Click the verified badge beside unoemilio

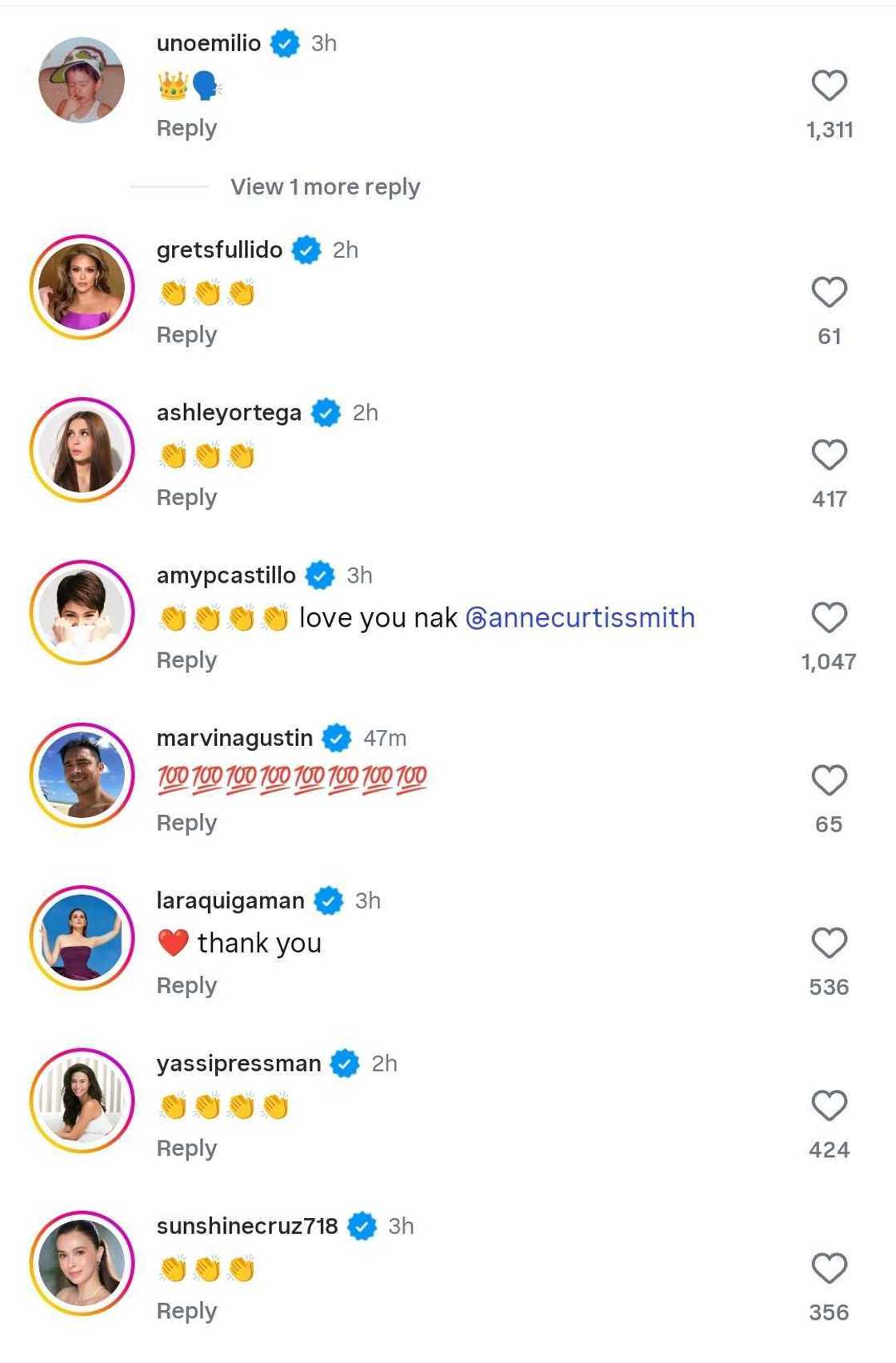tap(284, 44)
